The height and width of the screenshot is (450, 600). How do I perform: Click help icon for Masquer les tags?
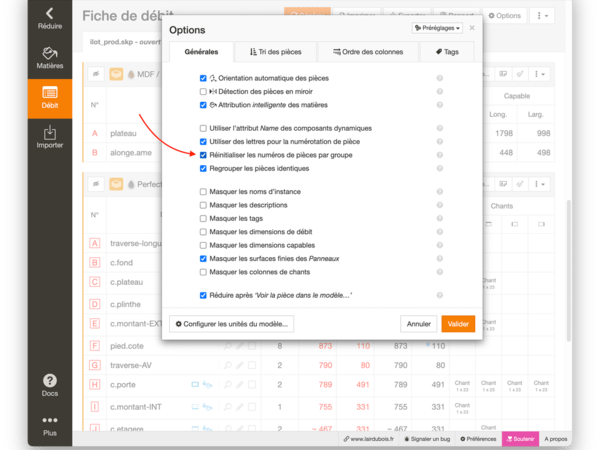440,218
